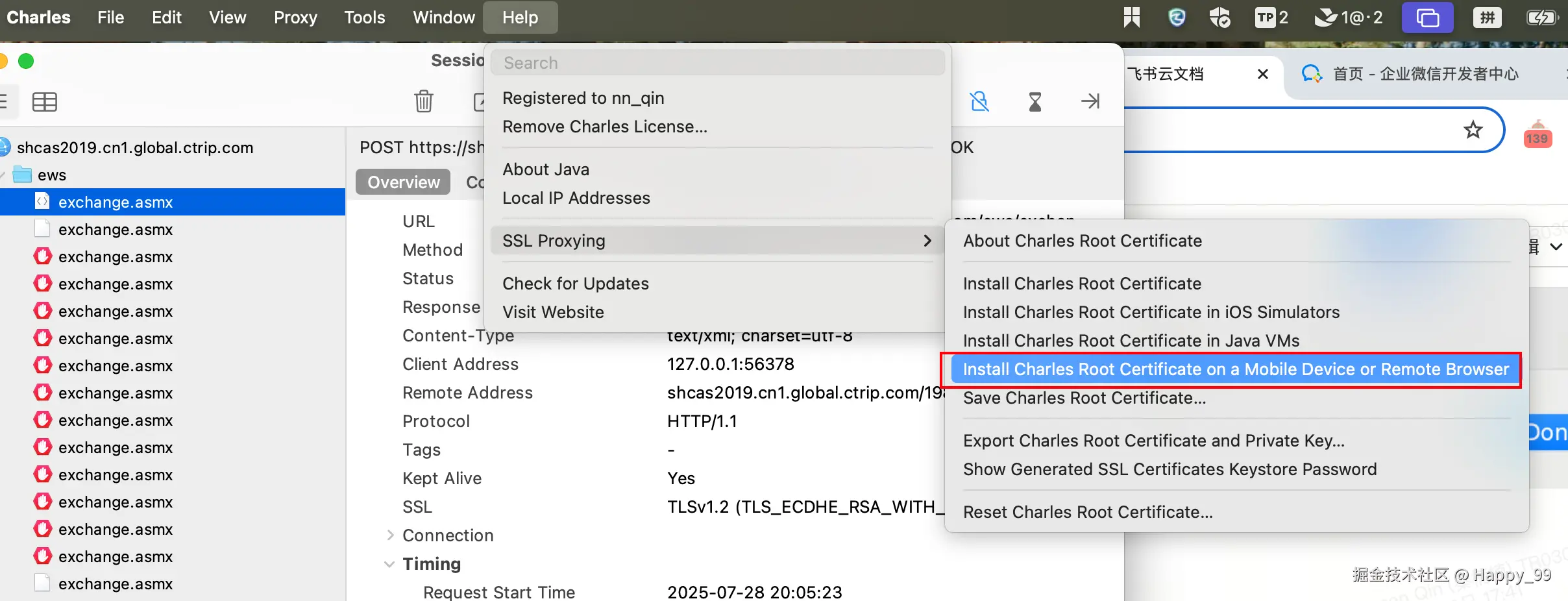The image size is (1568, 601).
Task: Click the hourglass throttling toolbar icon
Action: pyautogui.click(x=1035, y=101)
